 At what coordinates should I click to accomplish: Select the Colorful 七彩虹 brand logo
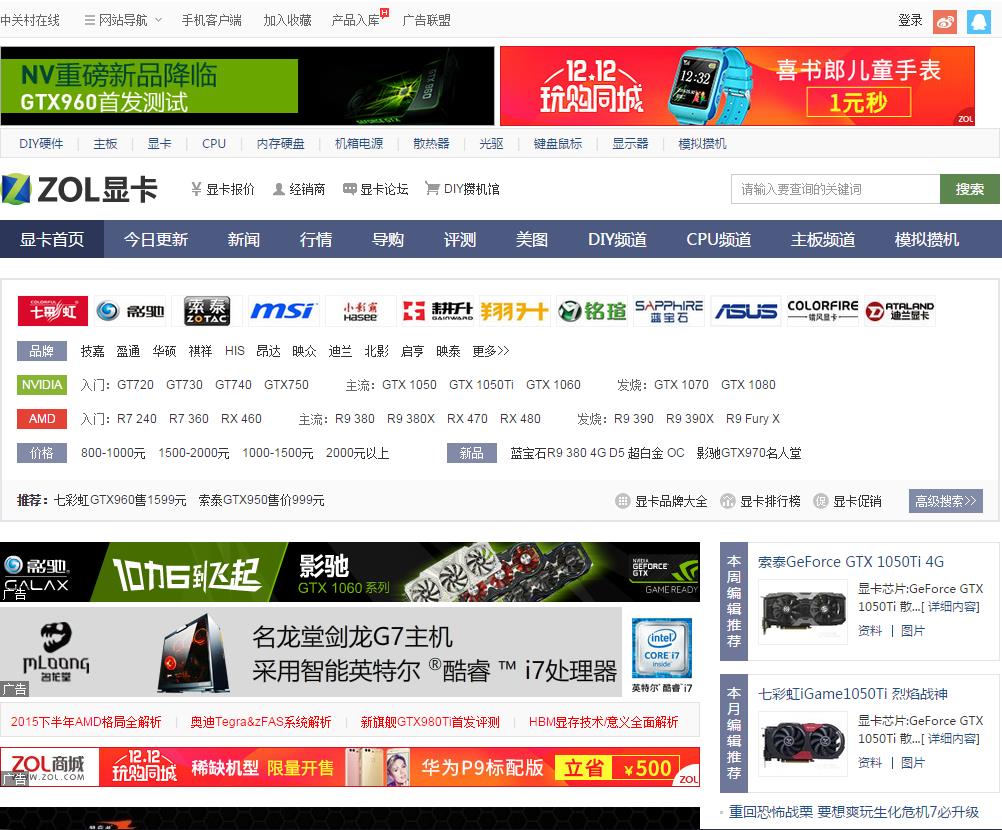click(x=52, y=311)
